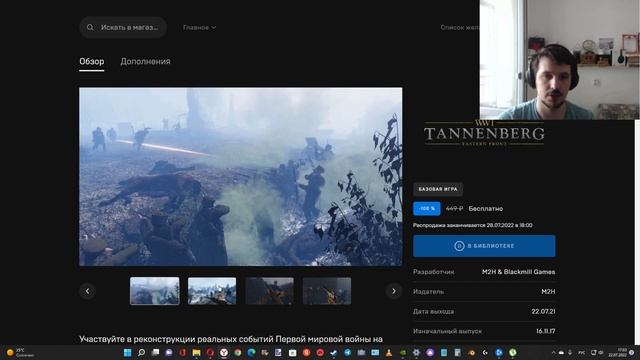Go to previous screenshot arrow

pyautogui.click(x=87, y=291)
